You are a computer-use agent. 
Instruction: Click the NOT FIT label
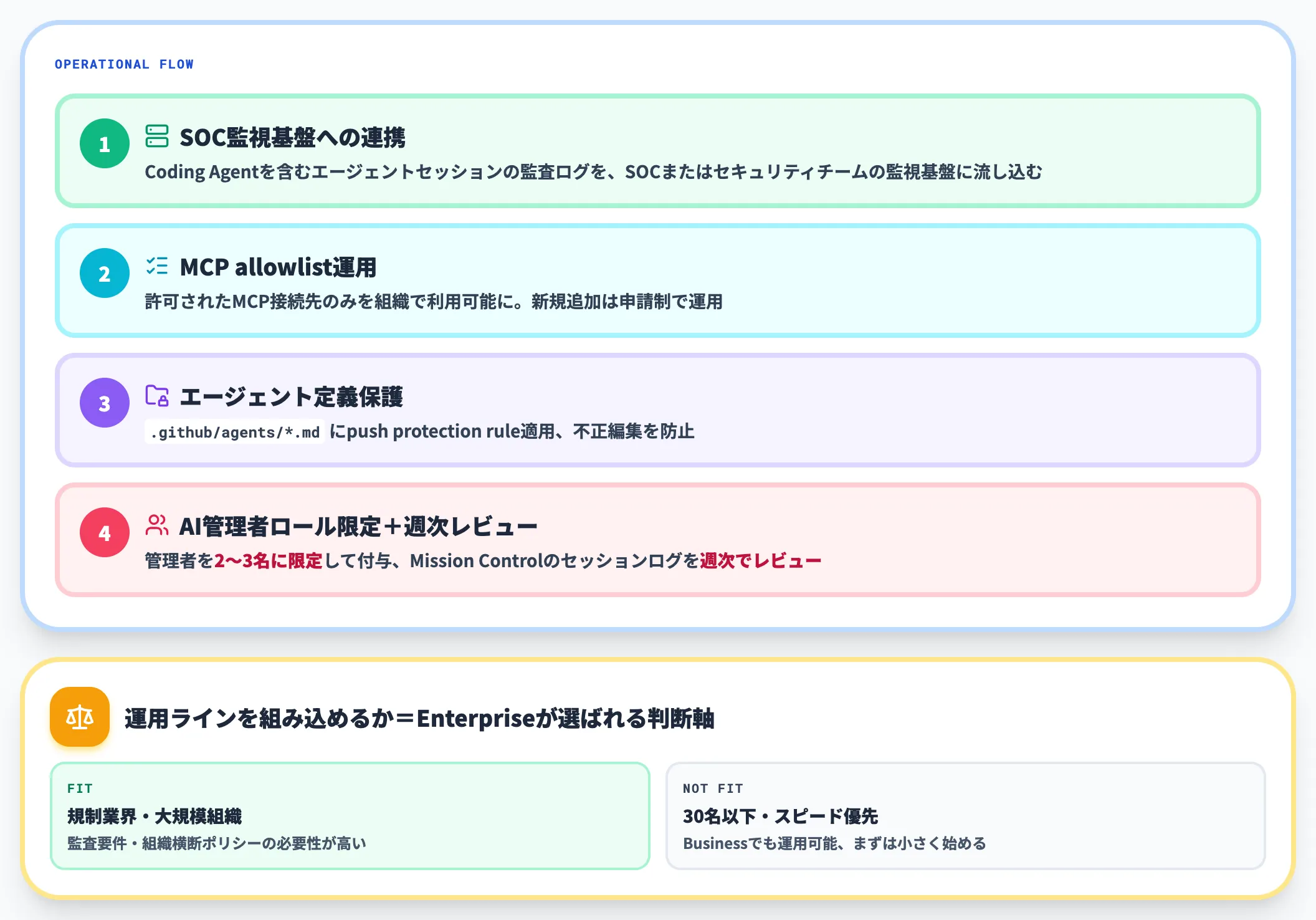(713, 788)
